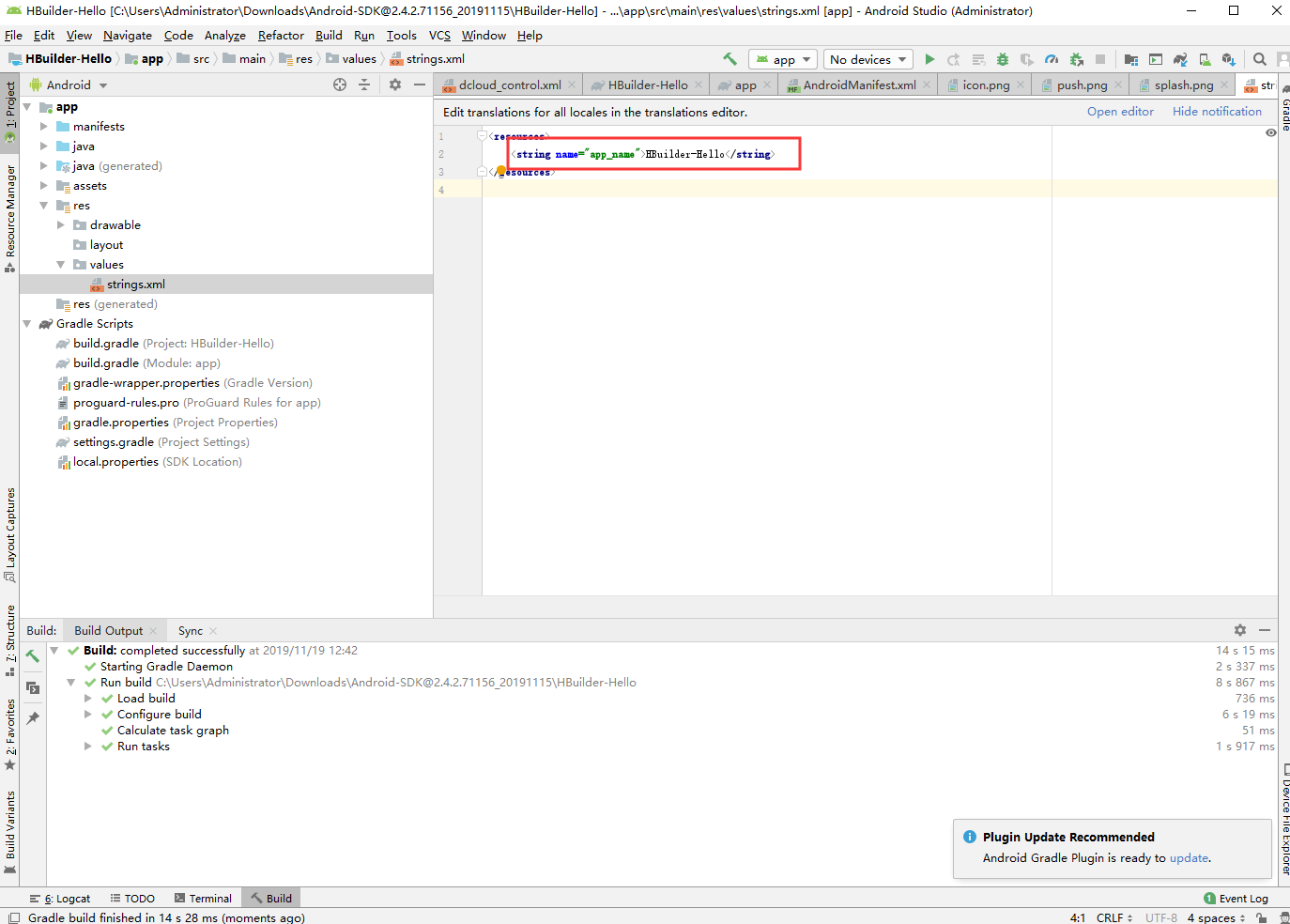Viewport: 1290px width, 924px height.
Task: Open Project Structure from the toolbar
Action: [x=1131, y=59]
